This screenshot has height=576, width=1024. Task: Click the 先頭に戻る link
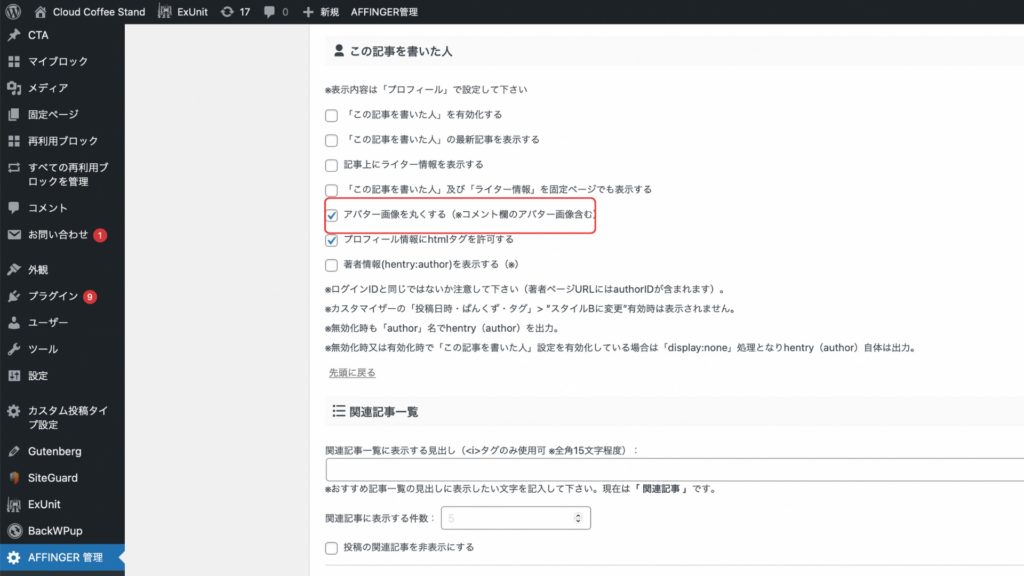352,373
